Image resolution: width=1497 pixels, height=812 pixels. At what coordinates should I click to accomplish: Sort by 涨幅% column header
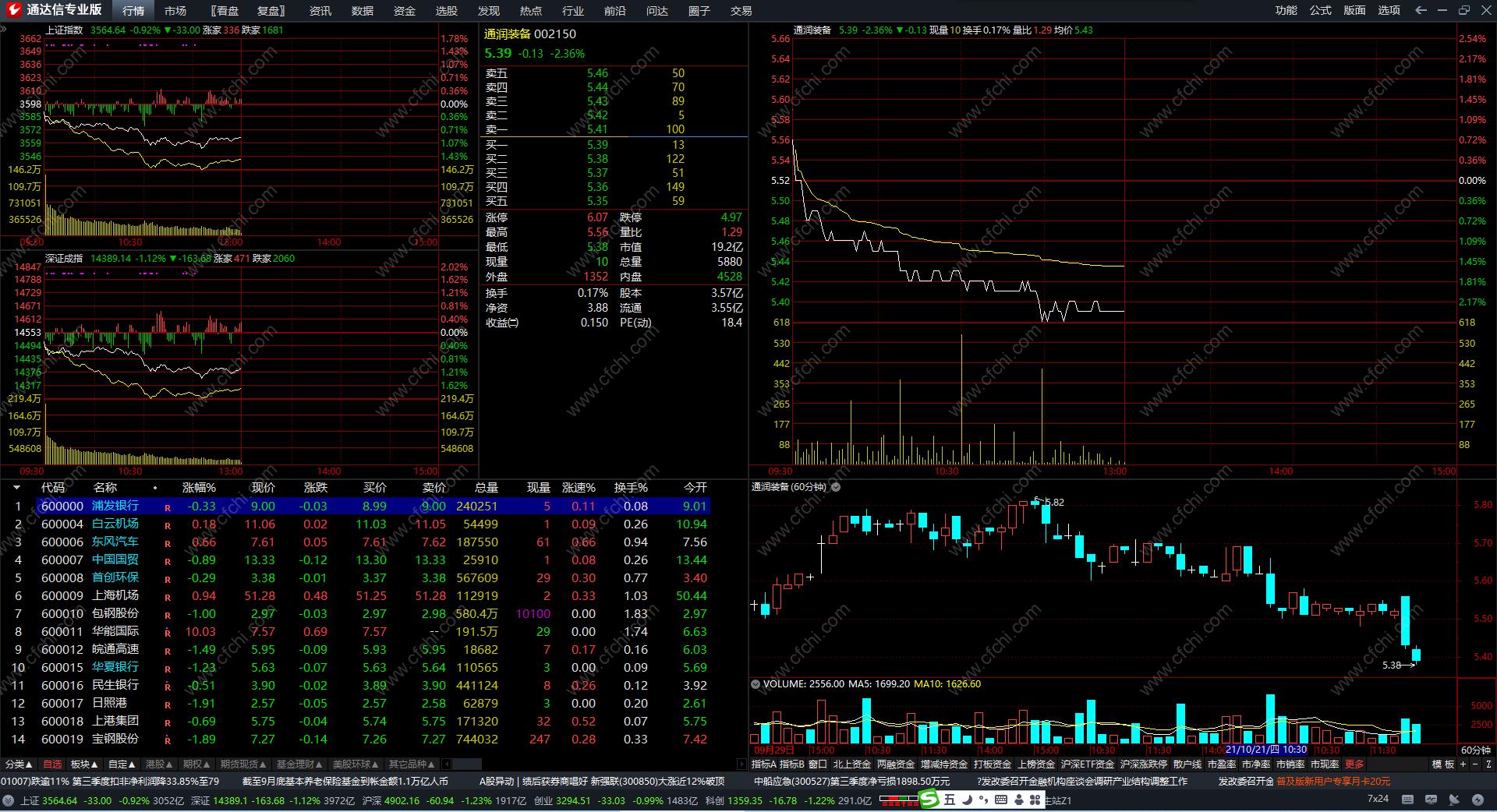(199, 488)
